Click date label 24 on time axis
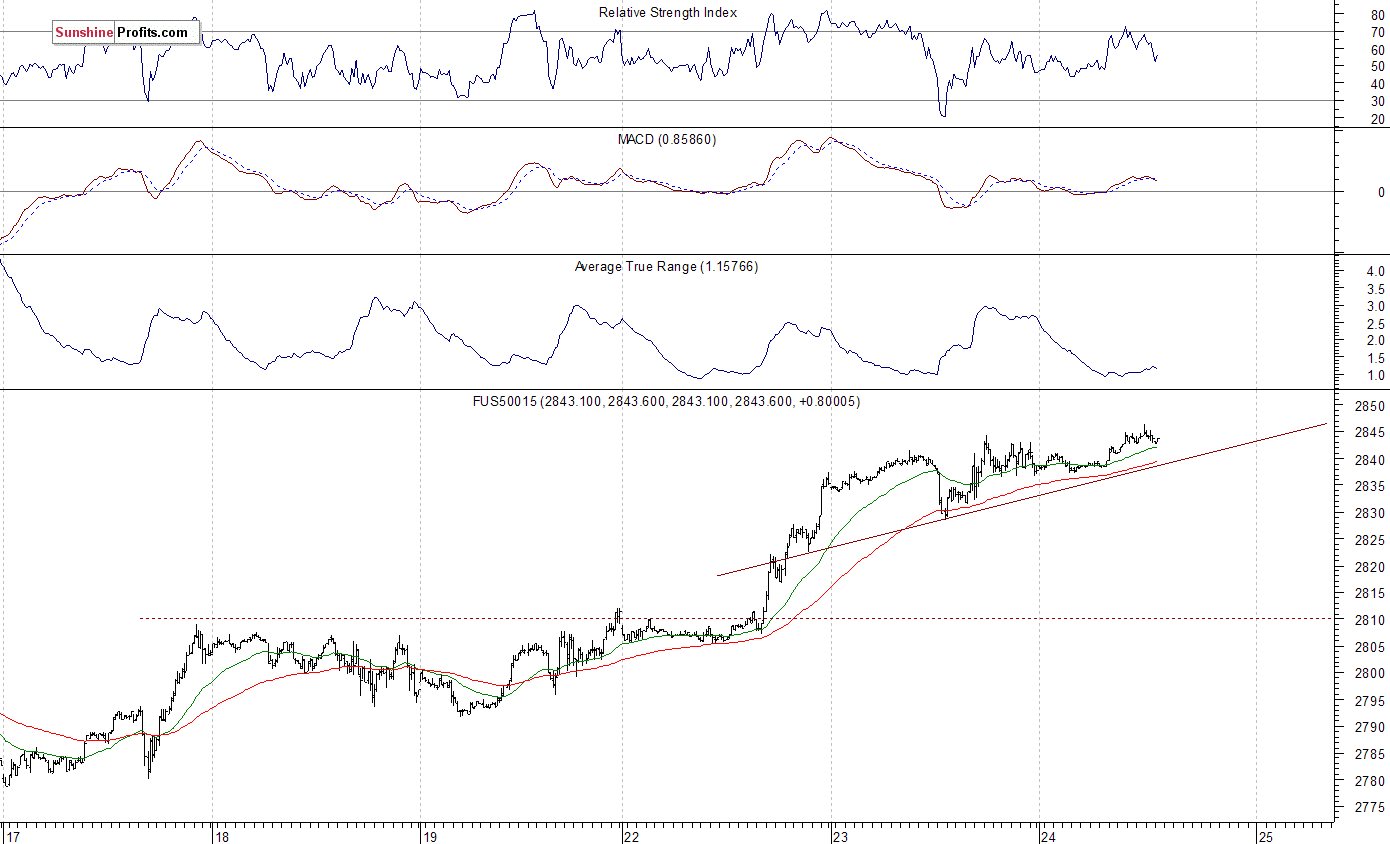 (1049, 836)
